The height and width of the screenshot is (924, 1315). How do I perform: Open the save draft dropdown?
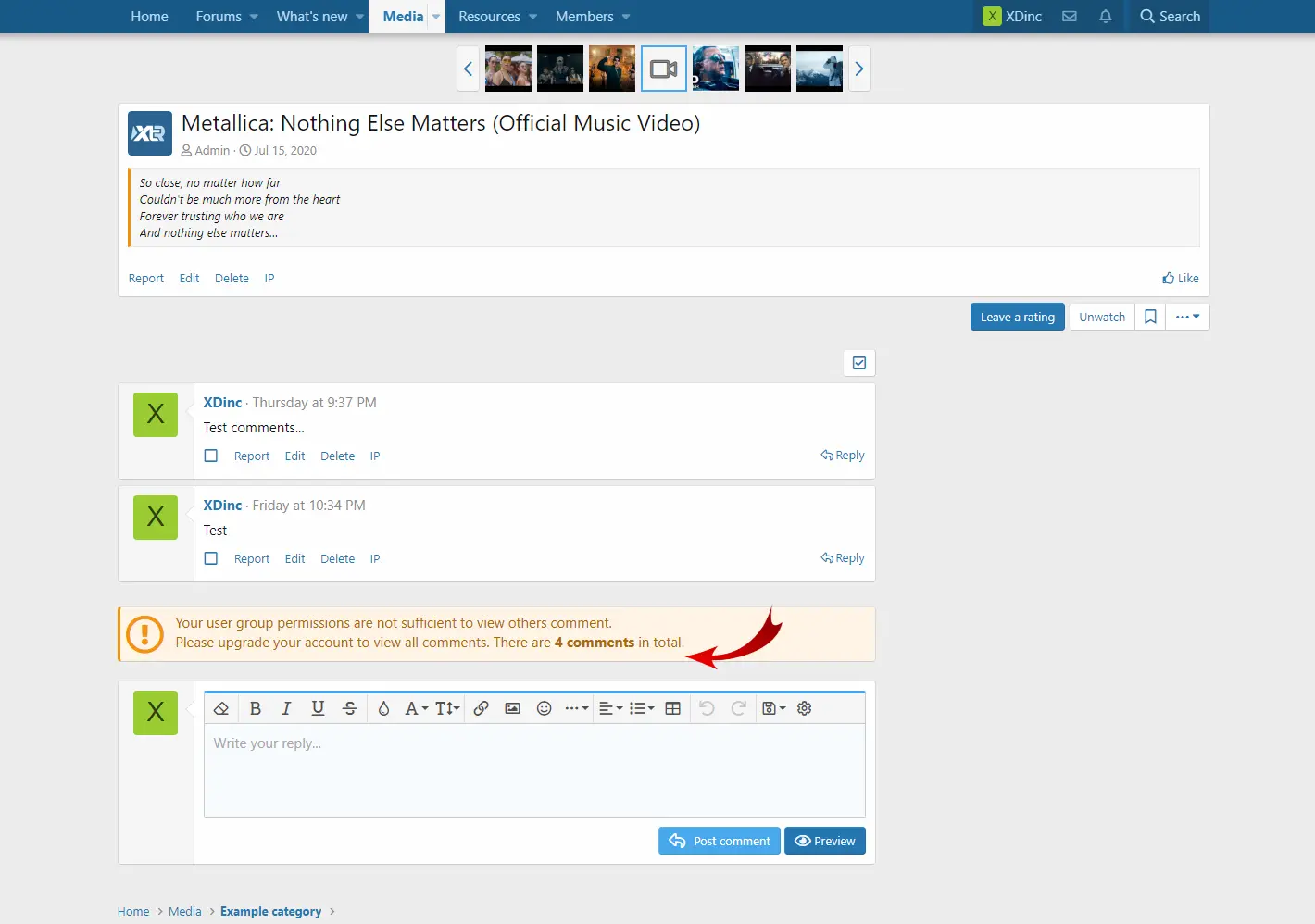click(773, 708)
